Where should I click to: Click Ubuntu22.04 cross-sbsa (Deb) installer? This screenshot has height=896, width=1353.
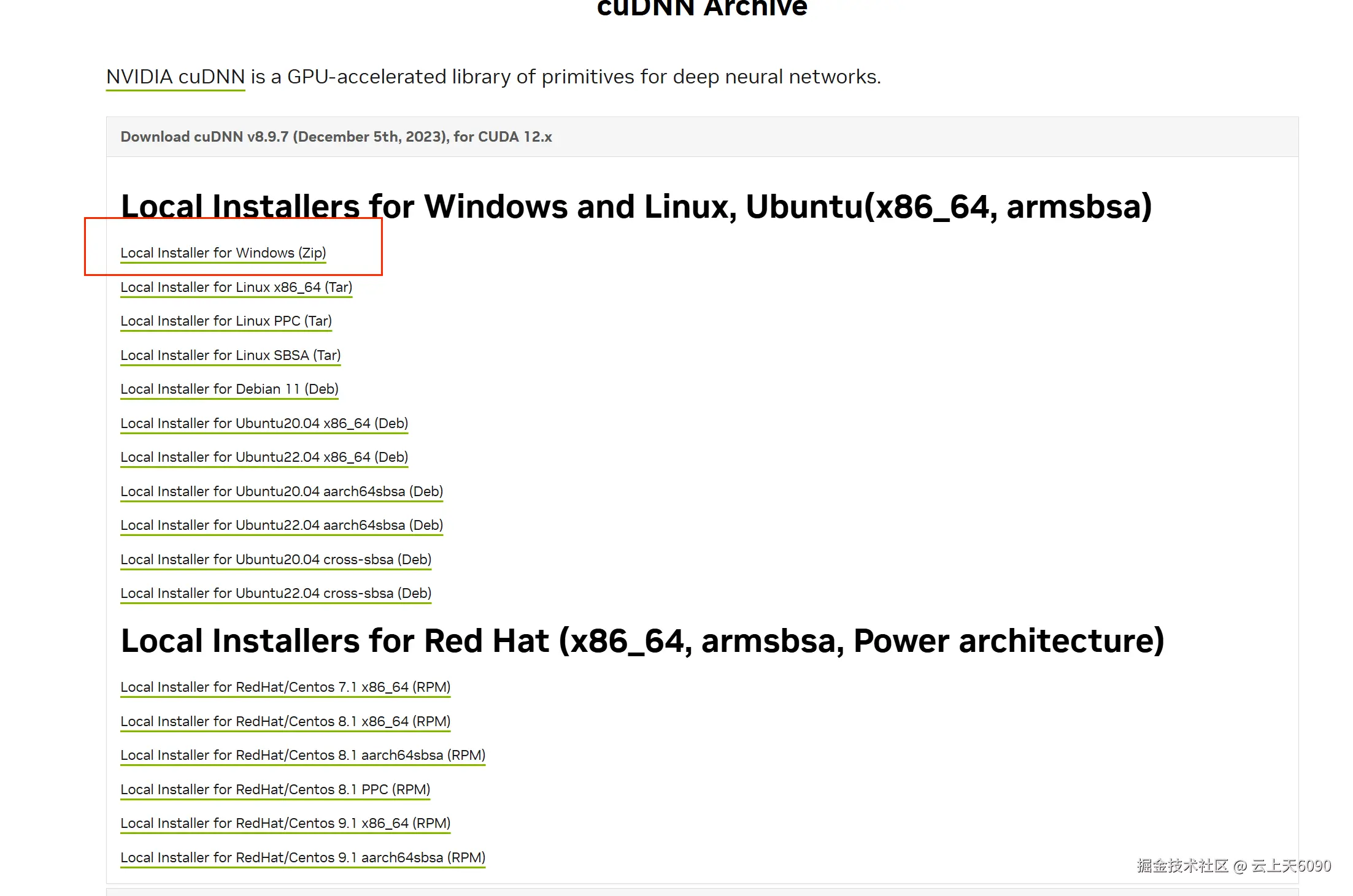click(x=276, y=594)
